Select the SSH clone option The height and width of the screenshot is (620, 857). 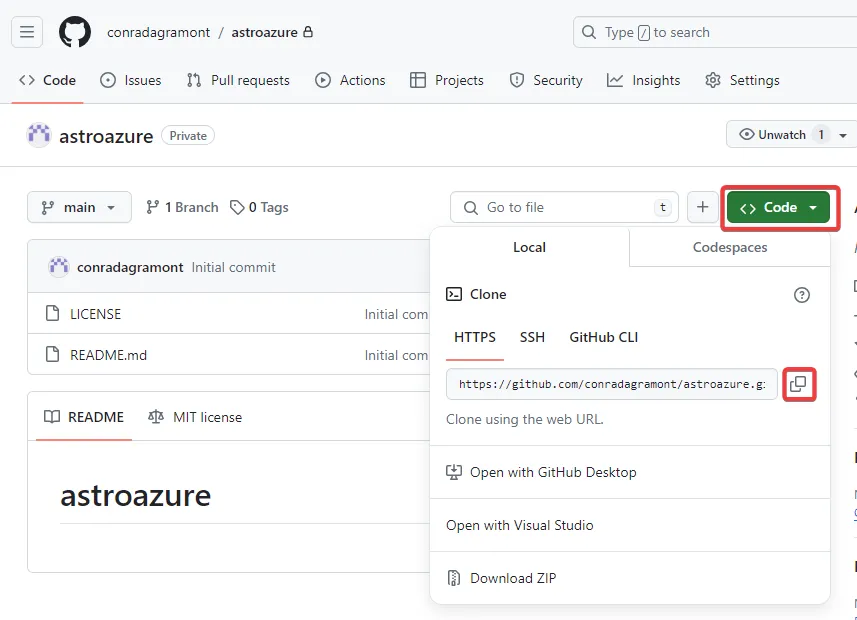(x=532, y=337)
